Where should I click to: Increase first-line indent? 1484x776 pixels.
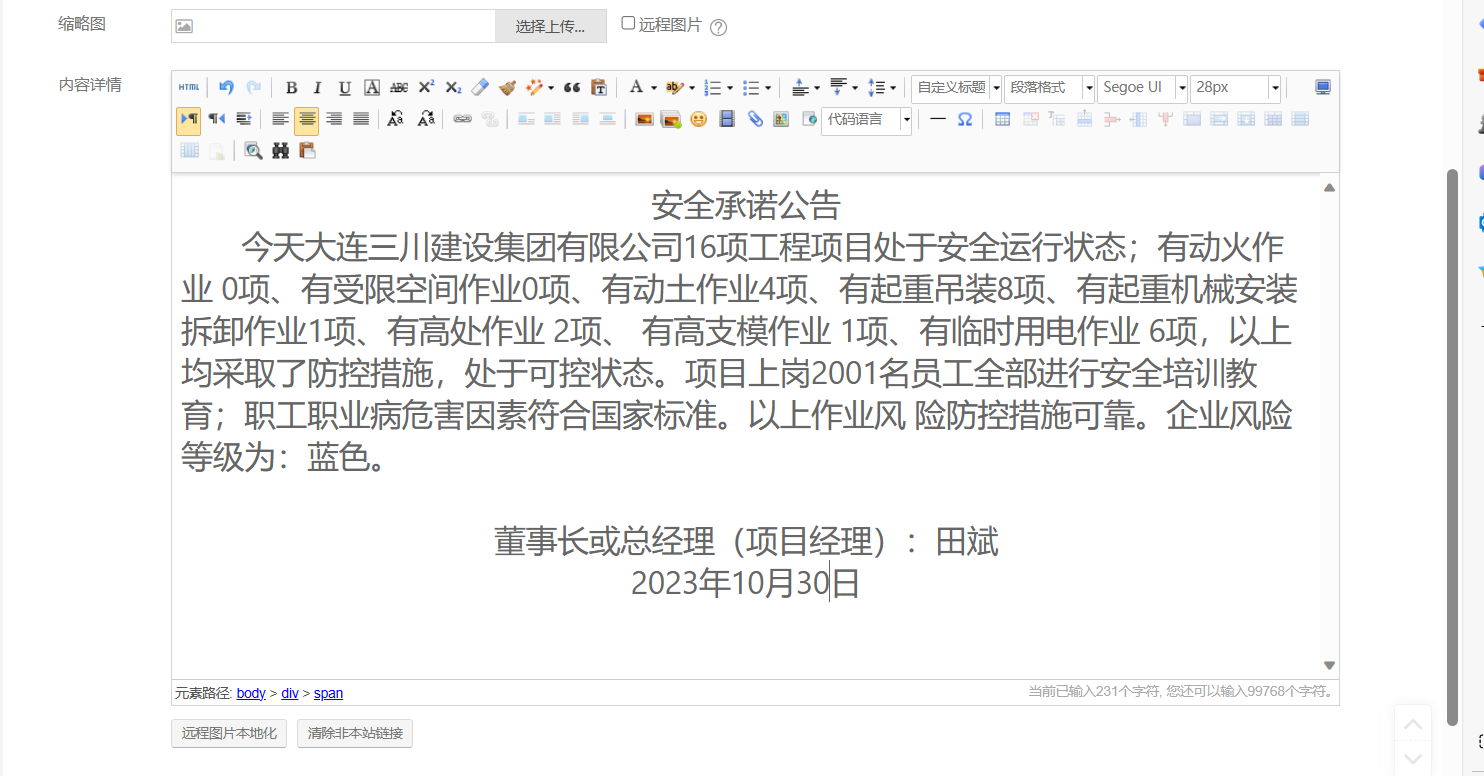click(x=243, y=119)
